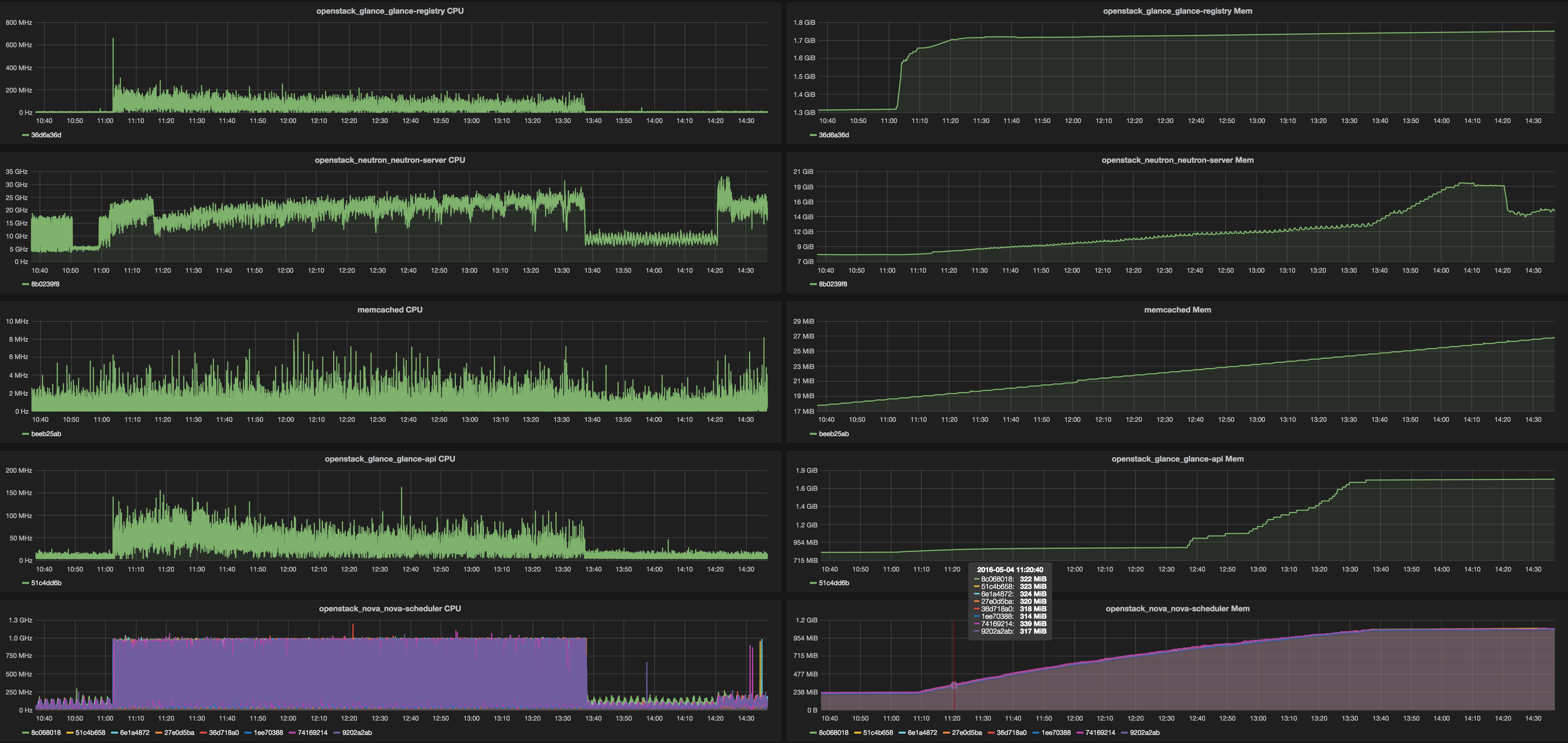Screen dimensions: 1568x743
Task: Open the memcached CPU panel title menu
Action: pyautogui.click(x=390, y=310)
